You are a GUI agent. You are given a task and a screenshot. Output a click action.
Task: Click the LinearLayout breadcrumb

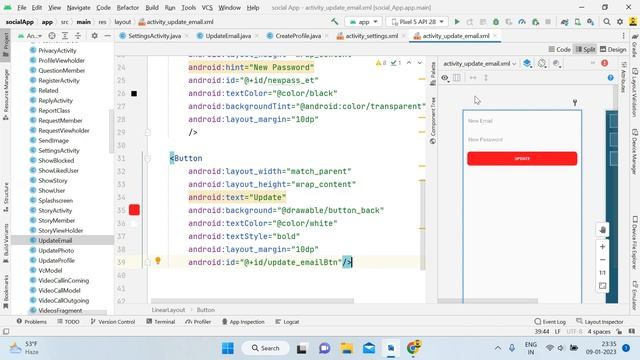[x=168, y=310]
